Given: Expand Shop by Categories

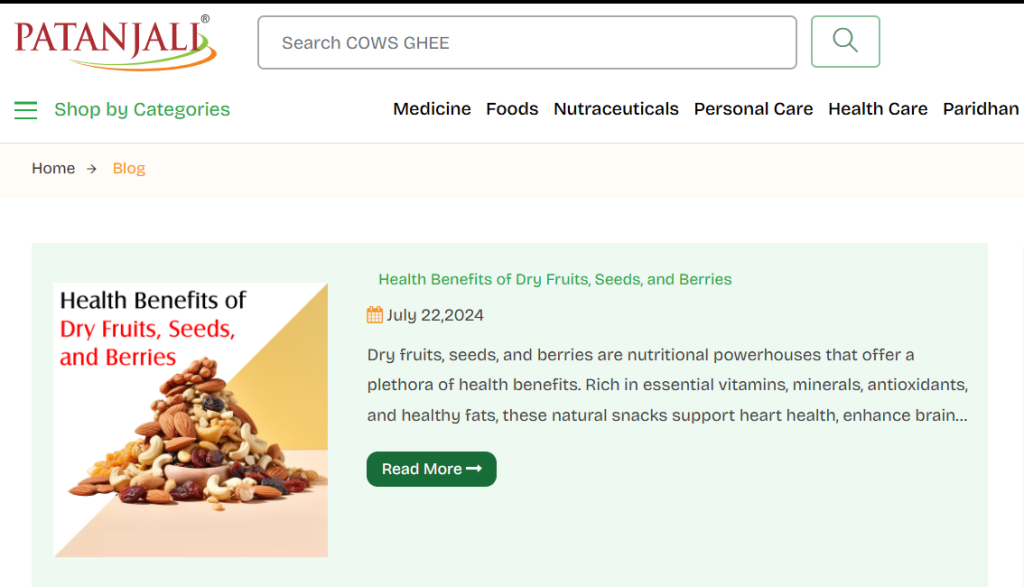Looking at the screenshot, I should 142,110.
